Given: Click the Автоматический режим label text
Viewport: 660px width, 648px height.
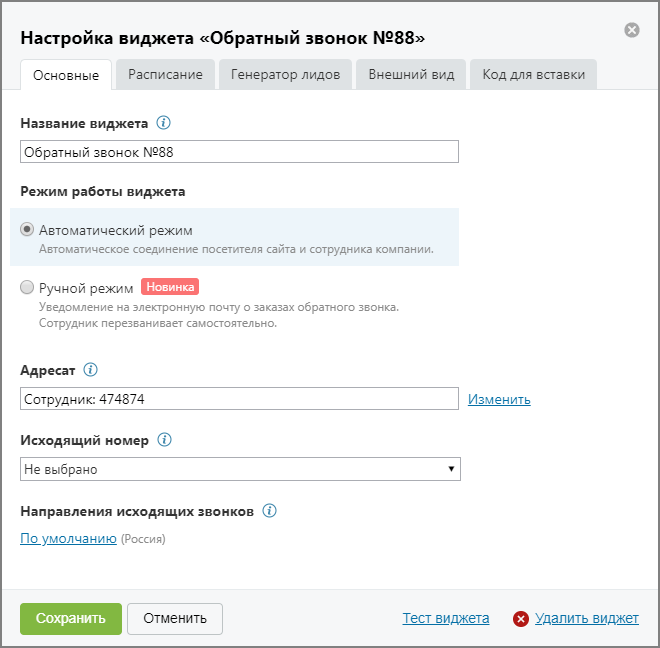Looking at the screenshot, I should (x=116, y=230).
